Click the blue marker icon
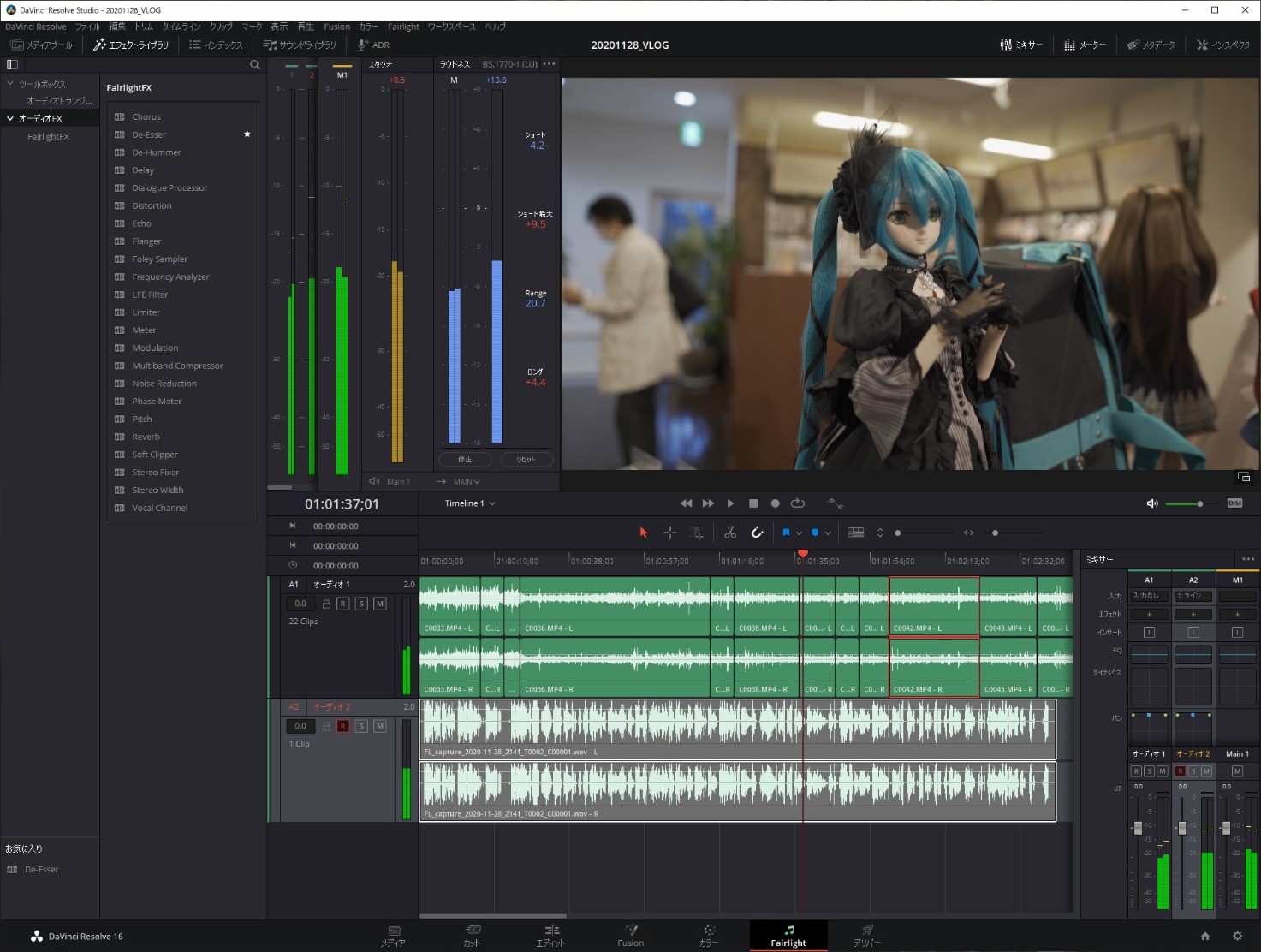Image resolution: width=1261 pixels, height=952 pixels. click(x=815, y=533)
